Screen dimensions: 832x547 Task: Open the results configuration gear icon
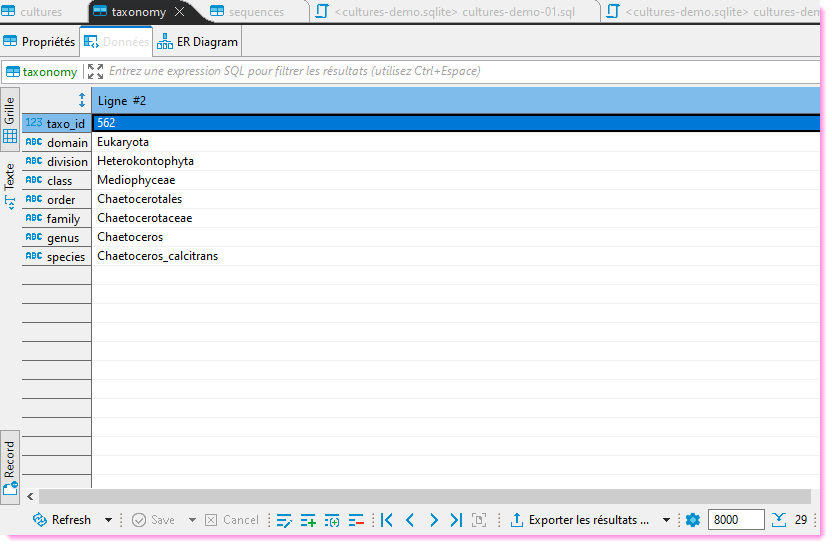[692, 520]
